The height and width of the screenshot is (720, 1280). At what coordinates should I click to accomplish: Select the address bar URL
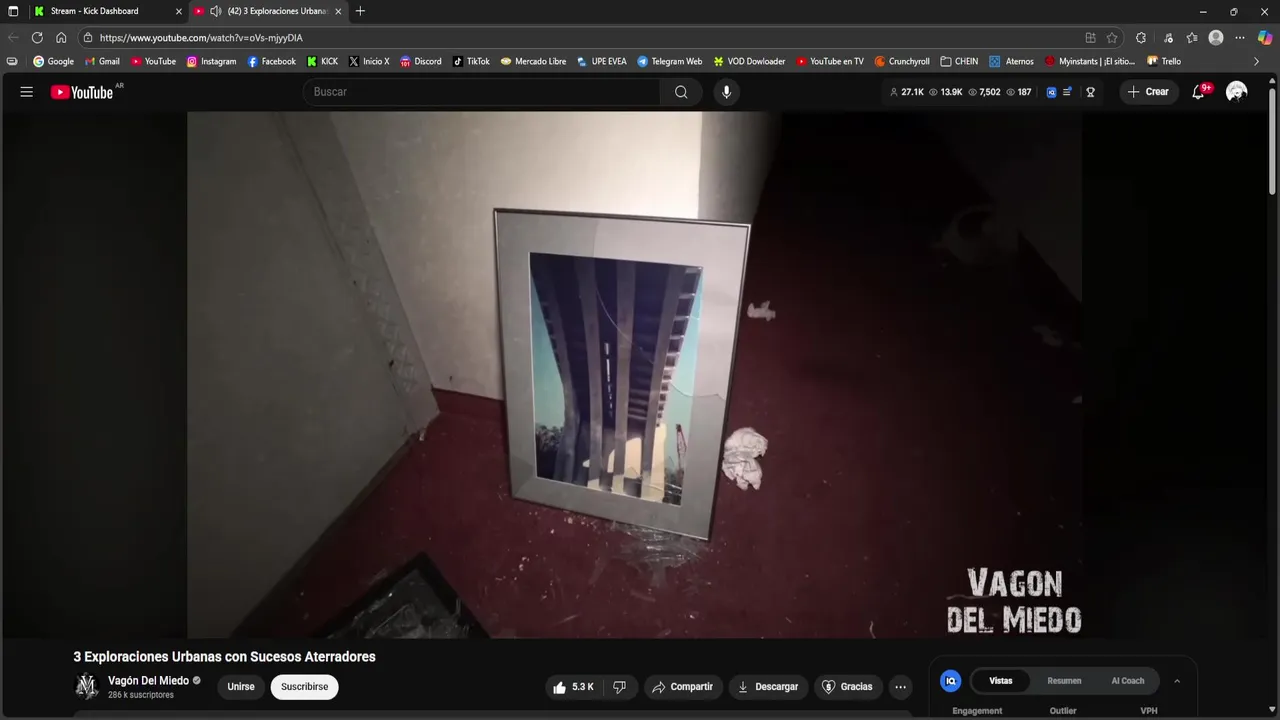coord(201,38)
